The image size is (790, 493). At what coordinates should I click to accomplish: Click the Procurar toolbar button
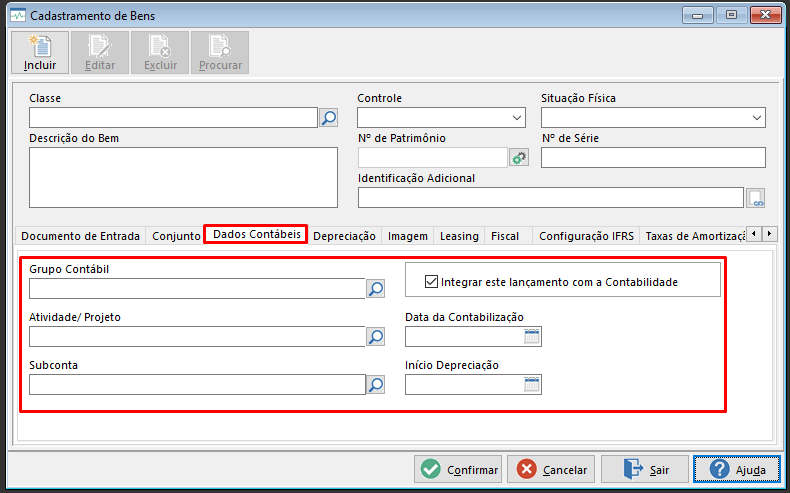pyautogui.click(x=220, y=52)
